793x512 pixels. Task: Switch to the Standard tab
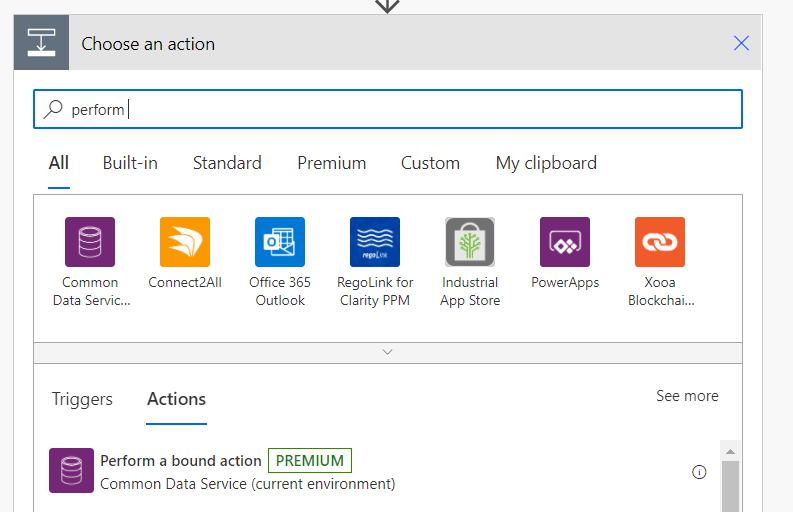point(227,163)
